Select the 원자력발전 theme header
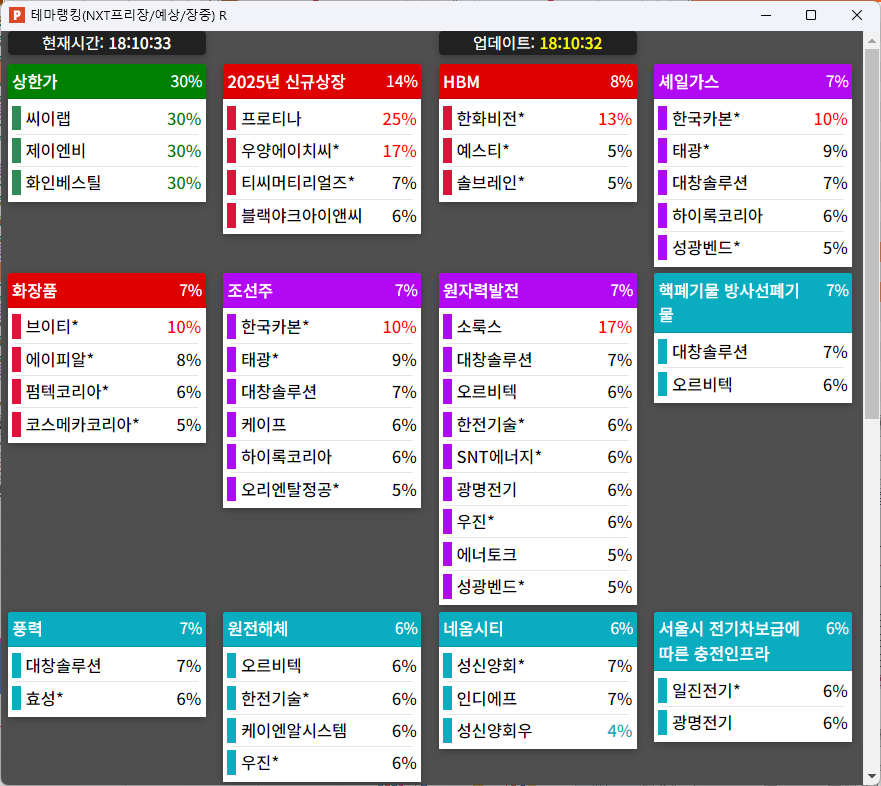Screen dimensions: 881x786 (x=538, y=290)
